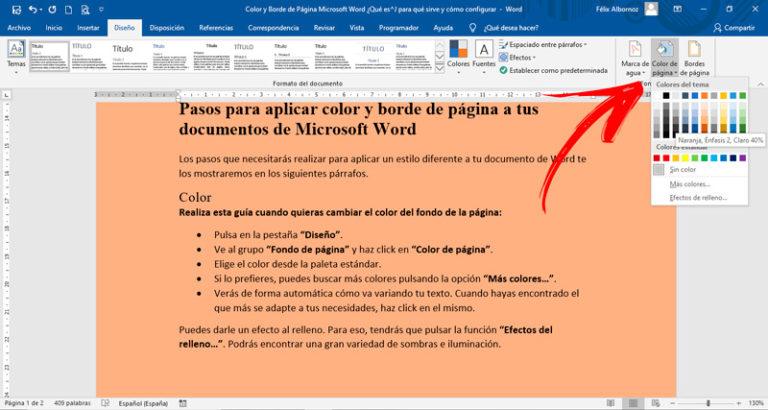Open the Colores palette button
768x410 pixels.
[x=458, y=56]
